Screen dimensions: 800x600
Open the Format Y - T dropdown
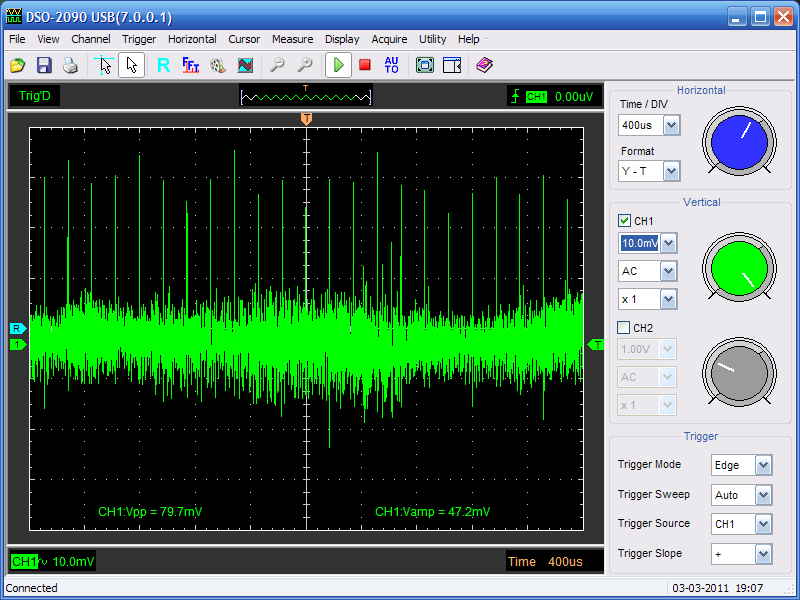tap(671, 171)
